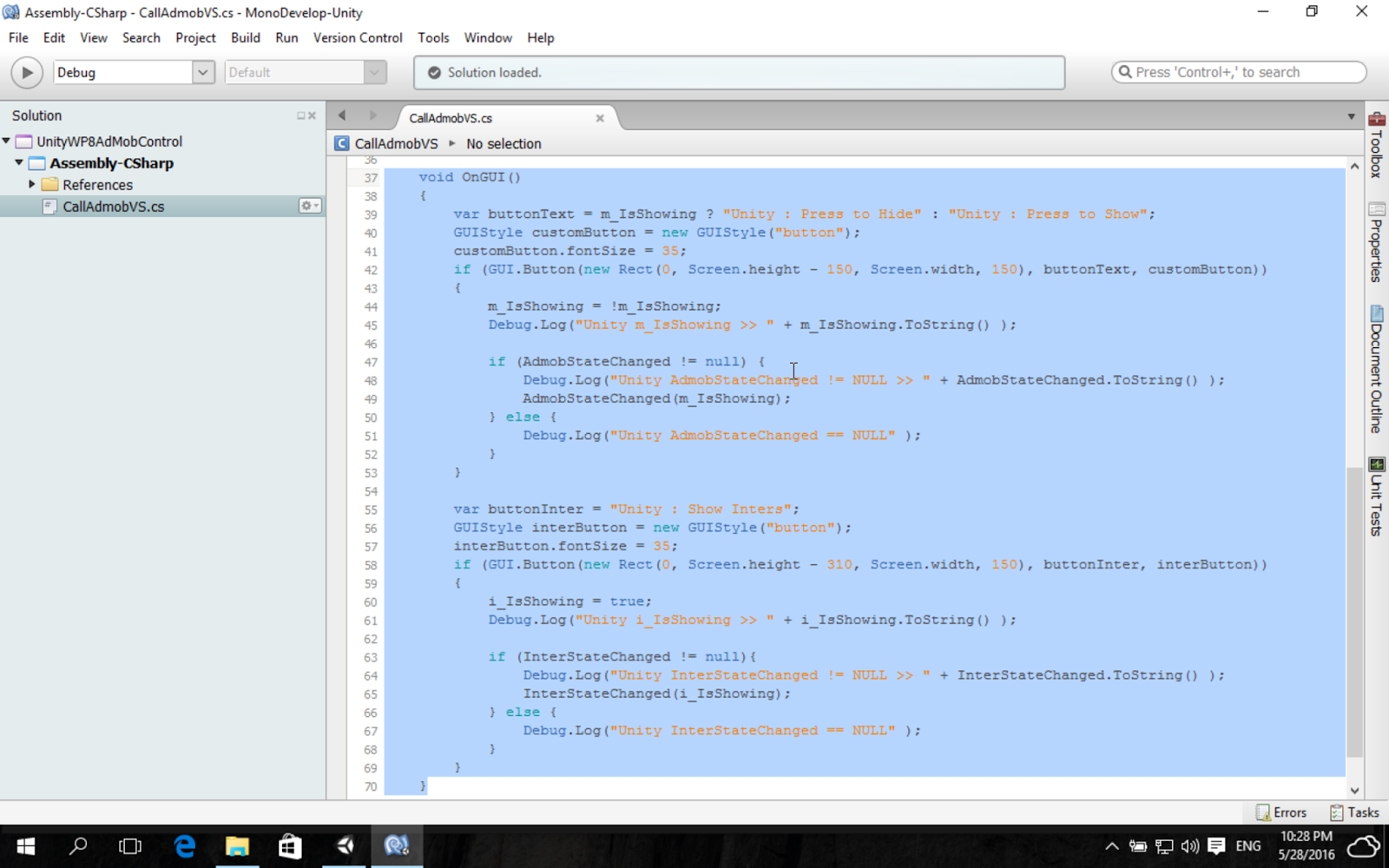This screenshot has width=1389, height=868.
Task: Open the gear options for CallAdmobVS.cs
Action: pos(310,206)
